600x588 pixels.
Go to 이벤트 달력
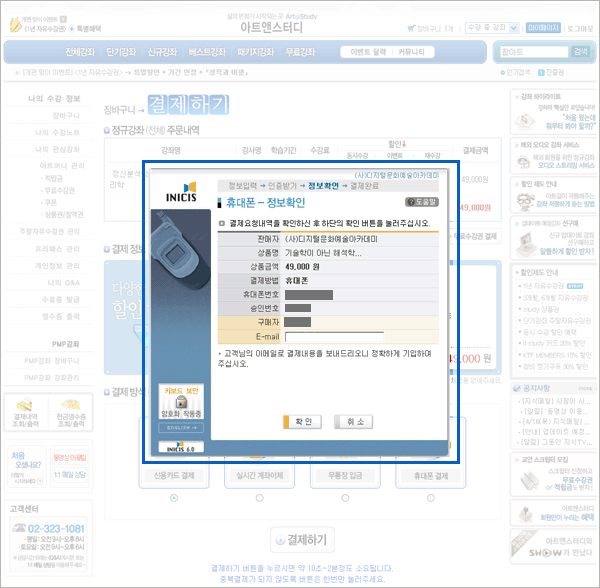(368, 52)
